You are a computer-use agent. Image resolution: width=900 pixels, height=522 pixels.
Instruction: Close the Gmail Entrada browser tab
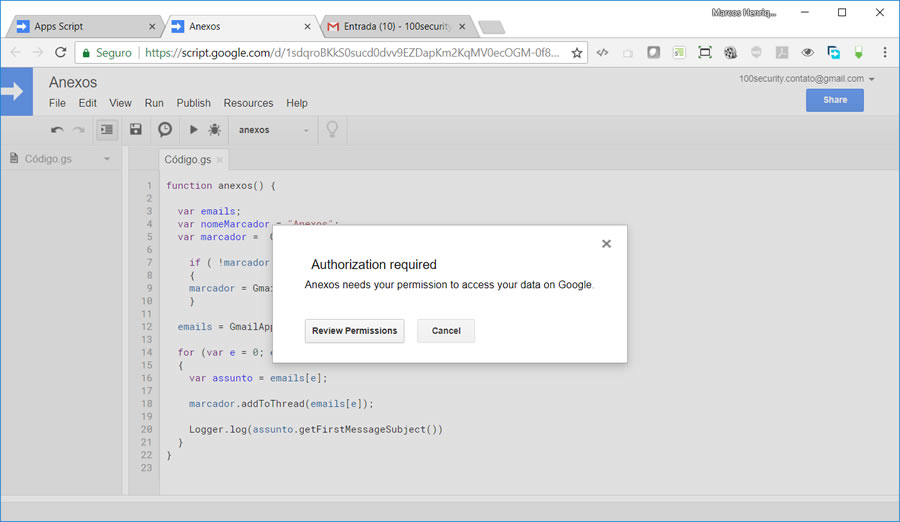[462, 26]
